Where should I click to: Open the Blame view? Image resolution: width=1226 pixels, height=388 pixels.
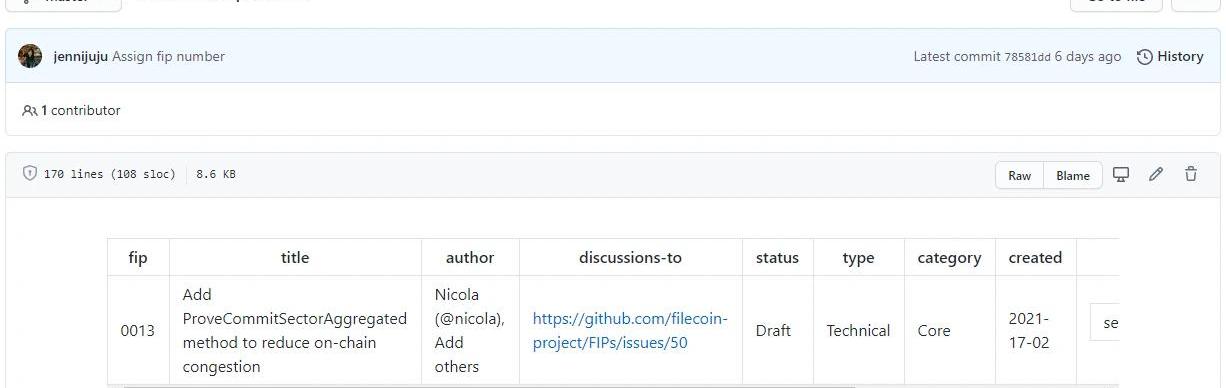tap(1073, 175)
